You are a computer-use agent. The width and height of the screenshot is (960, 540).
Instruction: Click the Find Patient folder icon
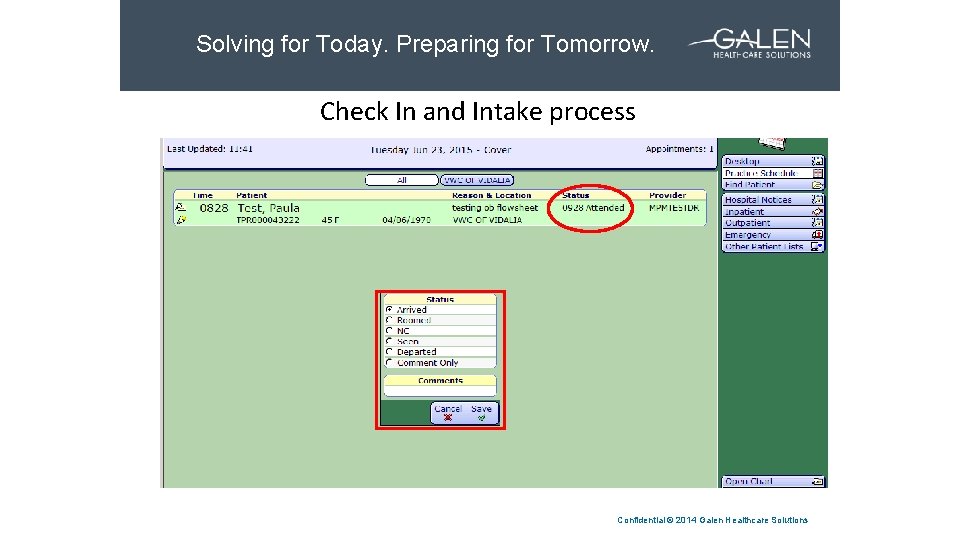tap(817, 184)
